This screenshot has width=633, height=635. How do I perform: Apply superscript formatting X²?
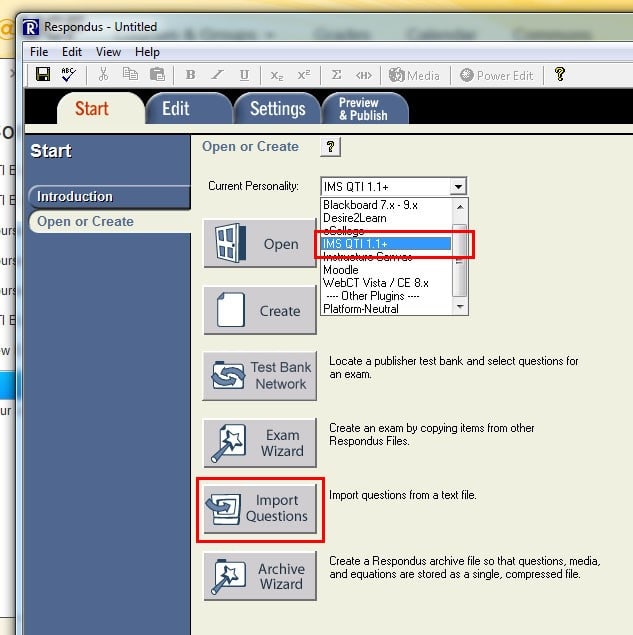pos(304,75)
